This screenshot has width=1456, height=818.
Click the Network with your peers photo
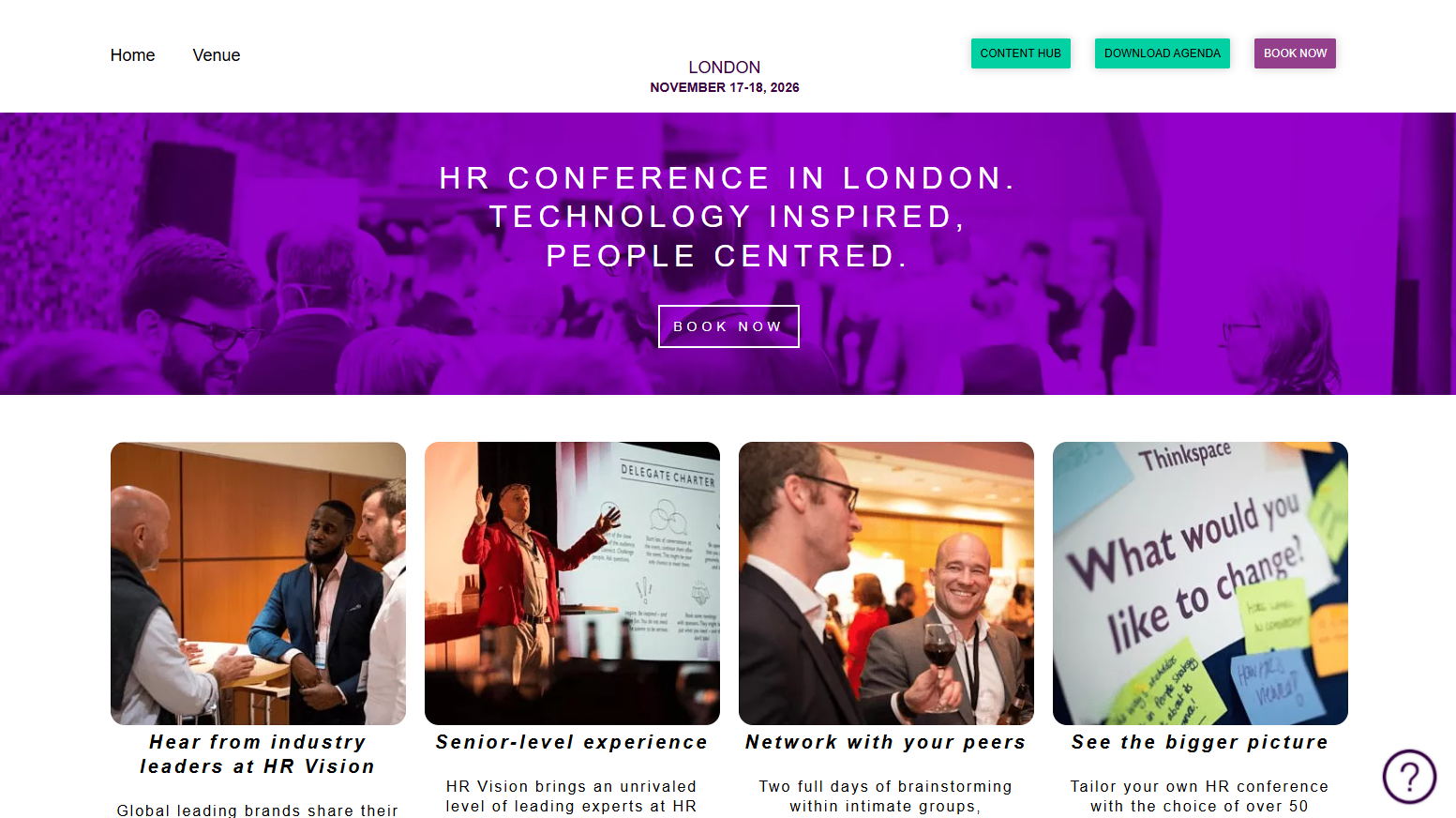886,582
